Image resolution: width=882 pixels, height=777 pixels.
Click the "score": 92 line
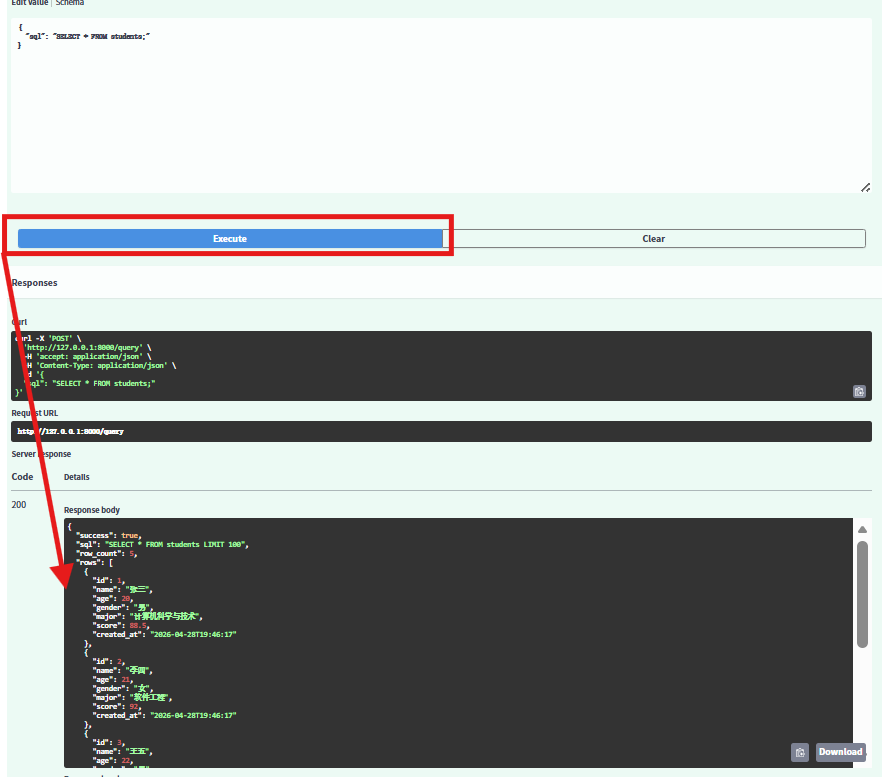click(118, 707)
